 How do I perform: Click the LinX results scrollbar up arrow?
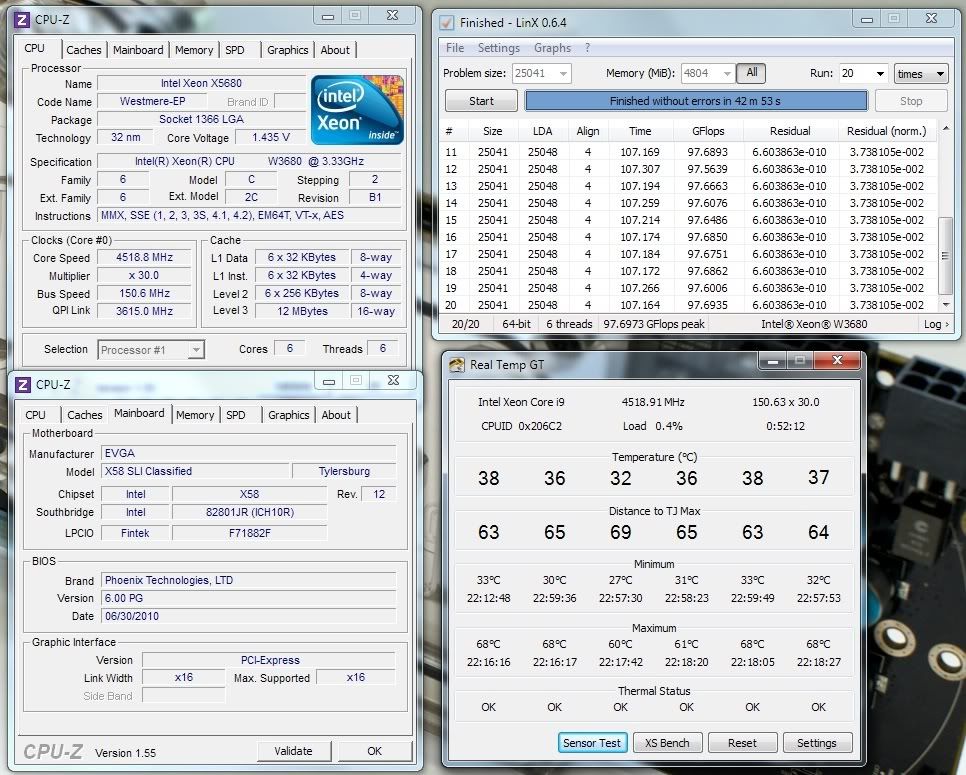[946, 128]
